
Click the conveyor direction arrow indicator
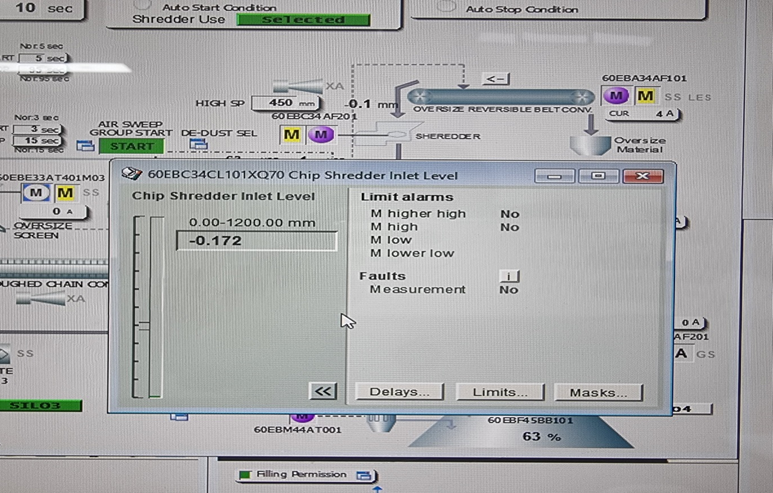click(x=495, y=78)
